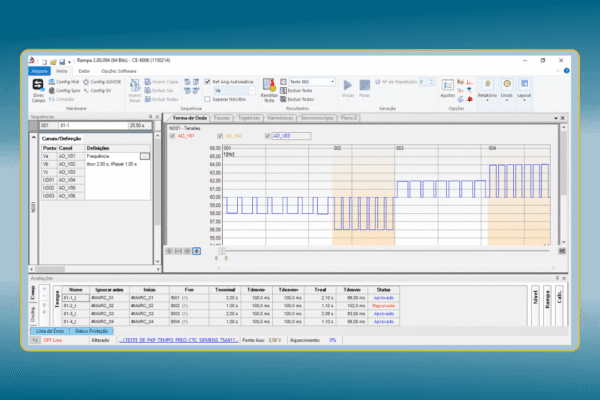Select sequence 001 row 81-1
The width and height of the screenshot is (600, 400).
96,126
